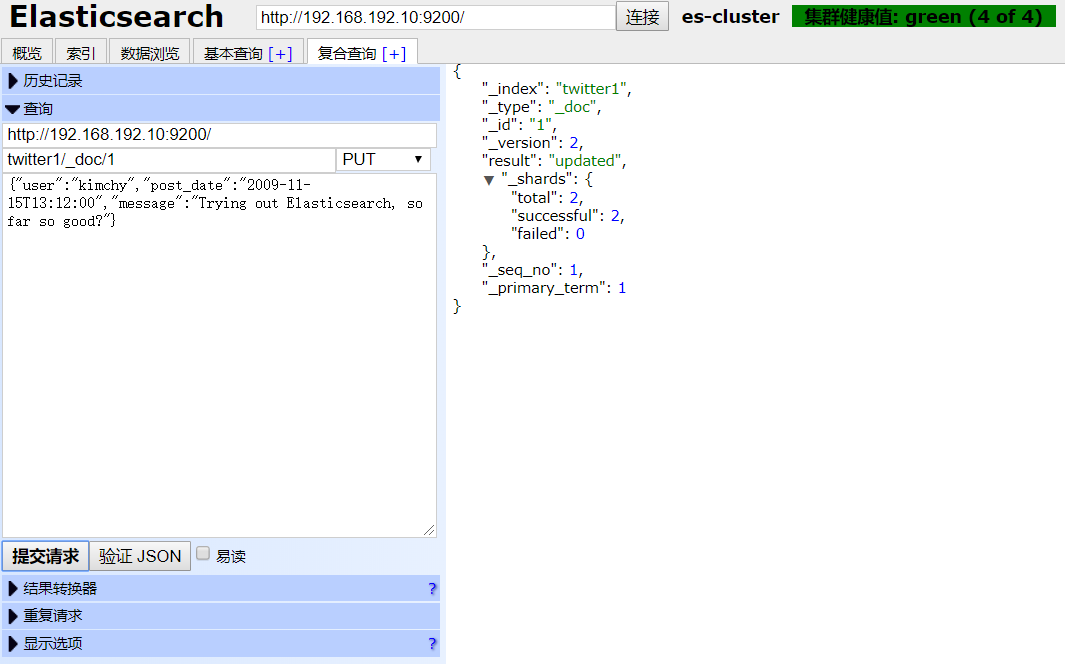Switch to the 基本查询 tab
Screen dimensions: 1065x666
click(233, 54)
